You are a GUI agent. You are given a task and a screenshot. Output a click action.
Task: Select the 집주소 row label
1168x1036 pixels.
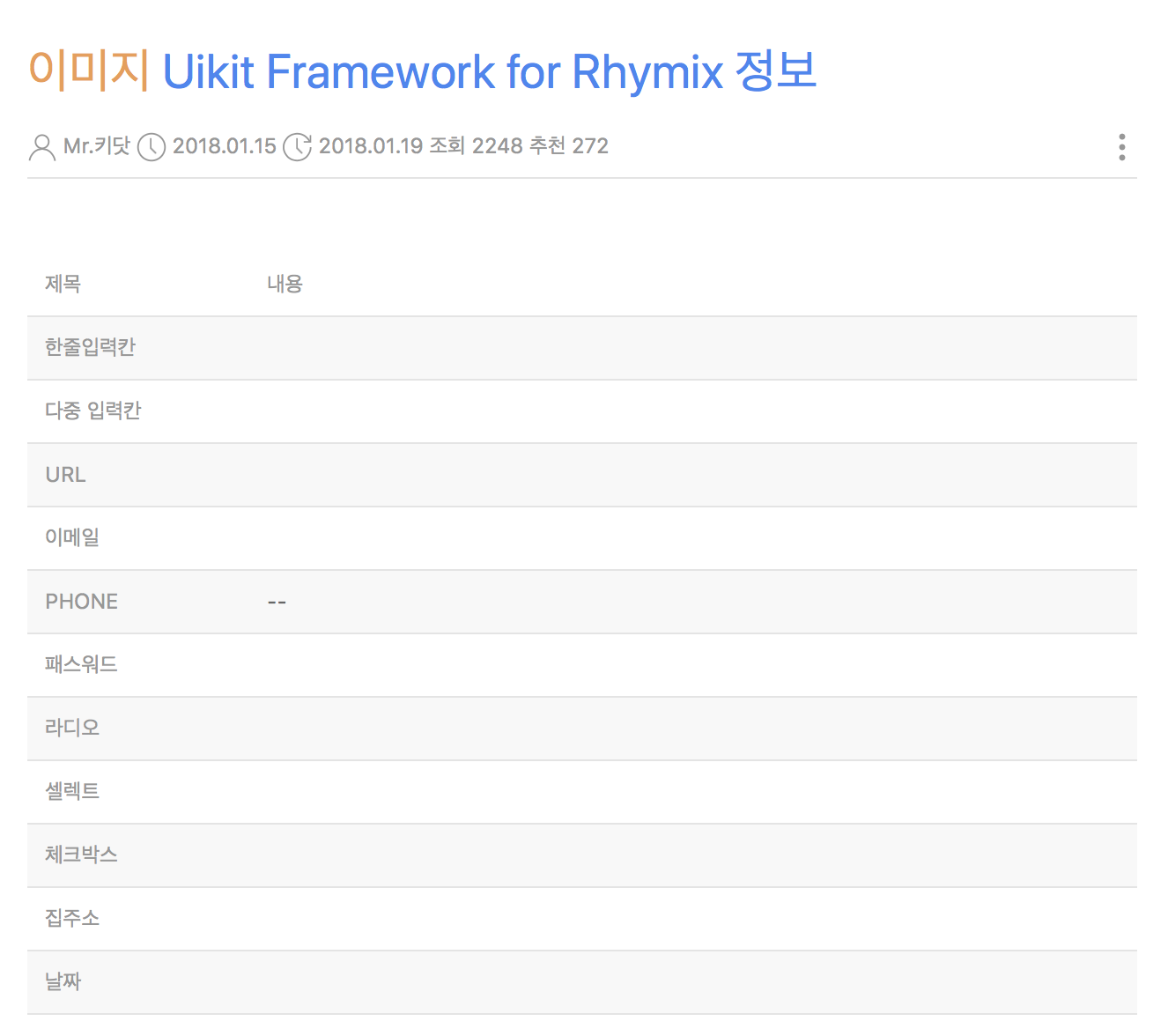(x=72, y=918)
